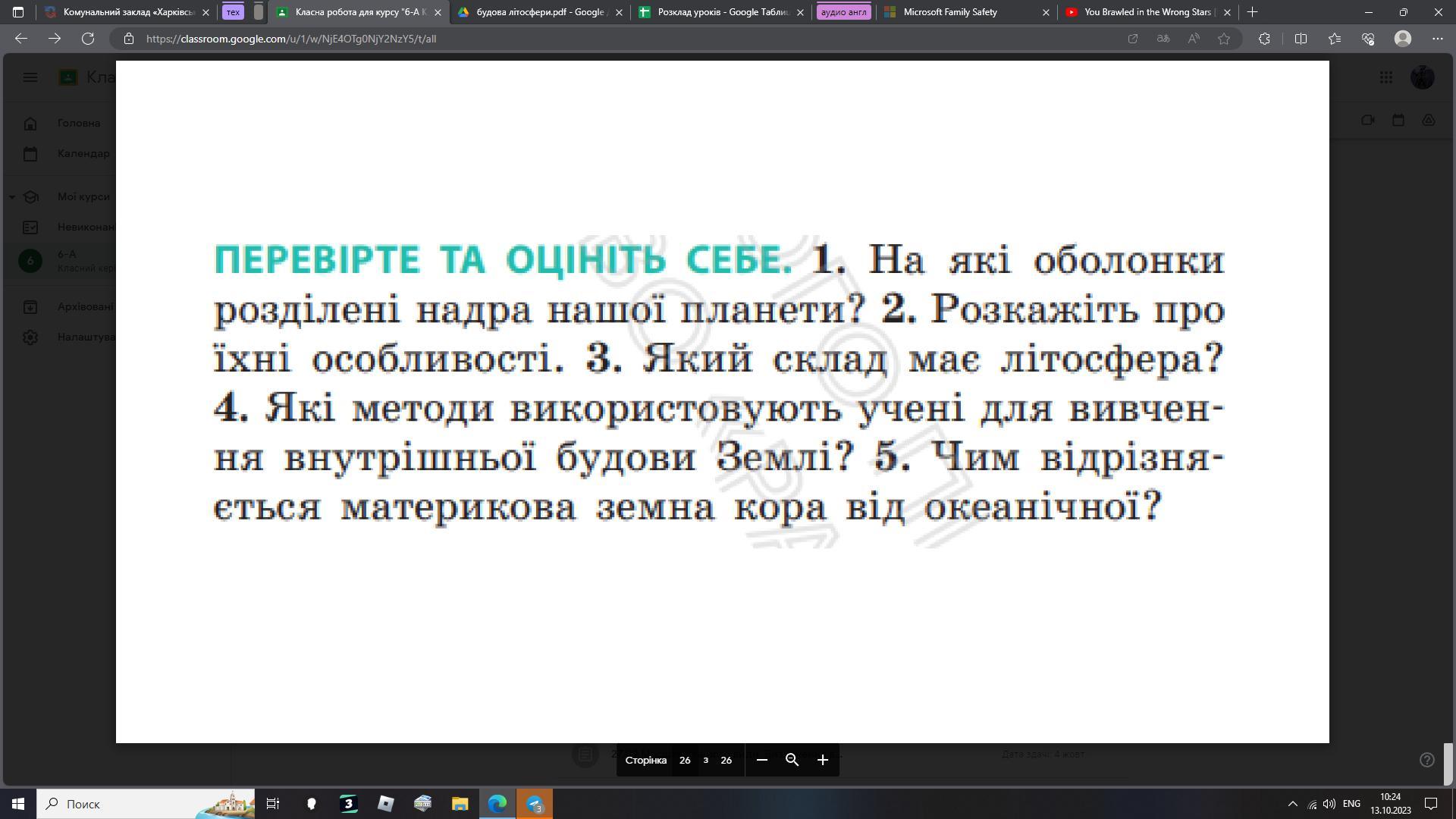Open the Google apps grid
1456x819 pixels.
(1386, 77)
